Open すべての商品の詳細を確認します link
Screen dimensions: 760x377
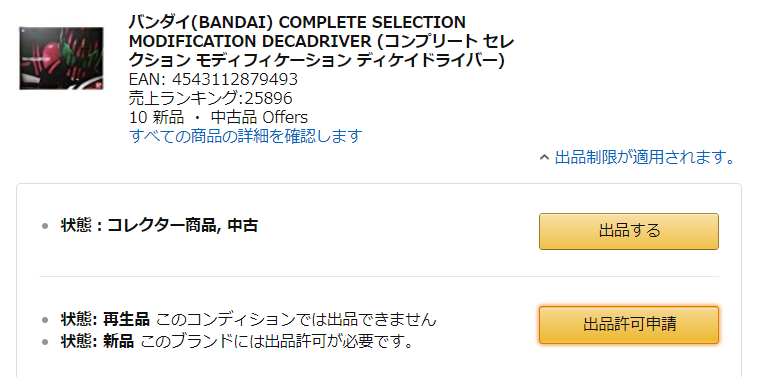click(246, 136)
